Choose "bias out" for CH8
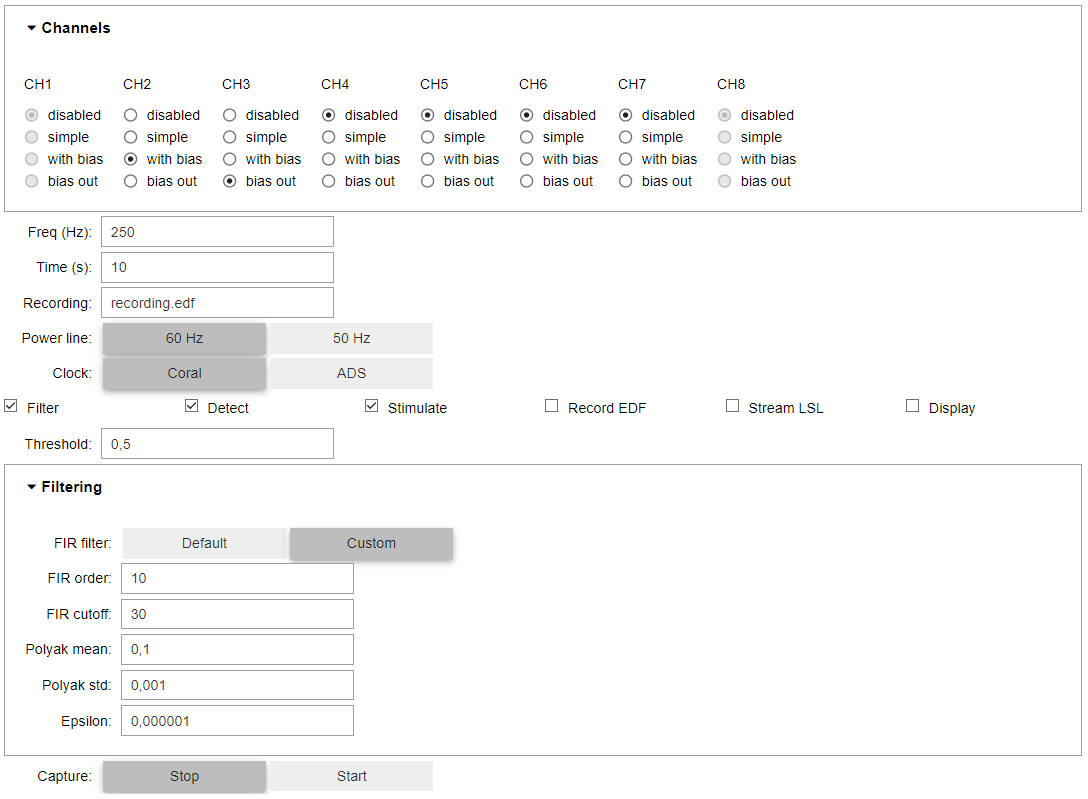This screenshot has height=799, width=1088. 724,180
